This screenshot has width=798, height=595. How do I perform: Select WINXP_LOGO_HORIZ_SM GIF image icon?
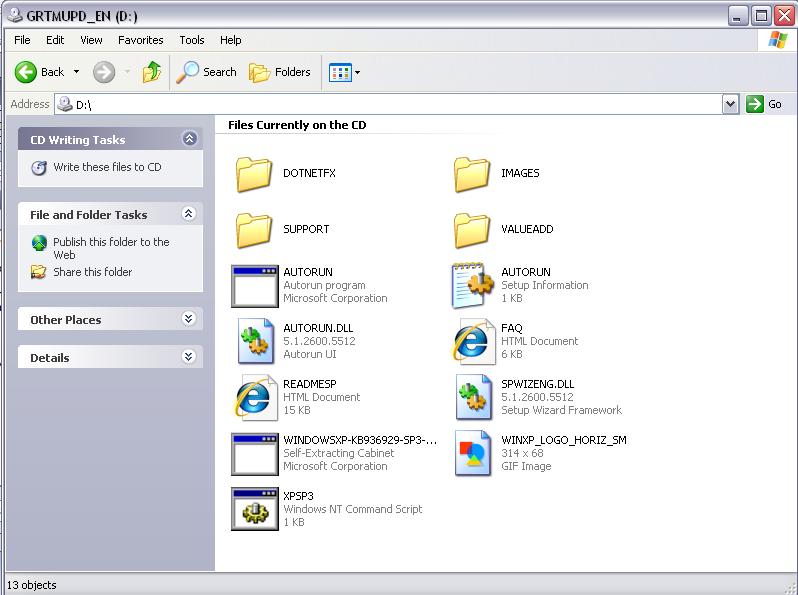[473, 453]
